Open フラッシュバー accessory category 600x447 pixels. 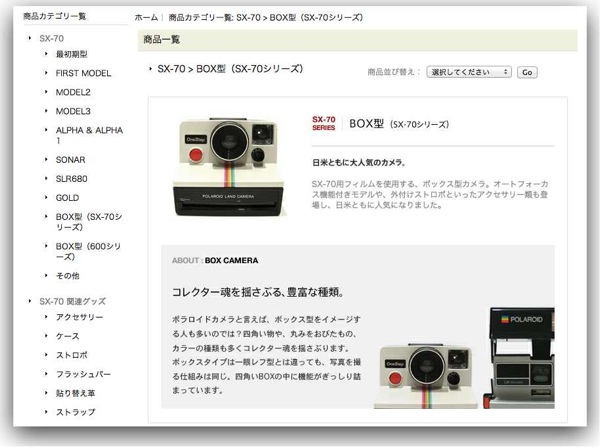click(x=83, y=374)
